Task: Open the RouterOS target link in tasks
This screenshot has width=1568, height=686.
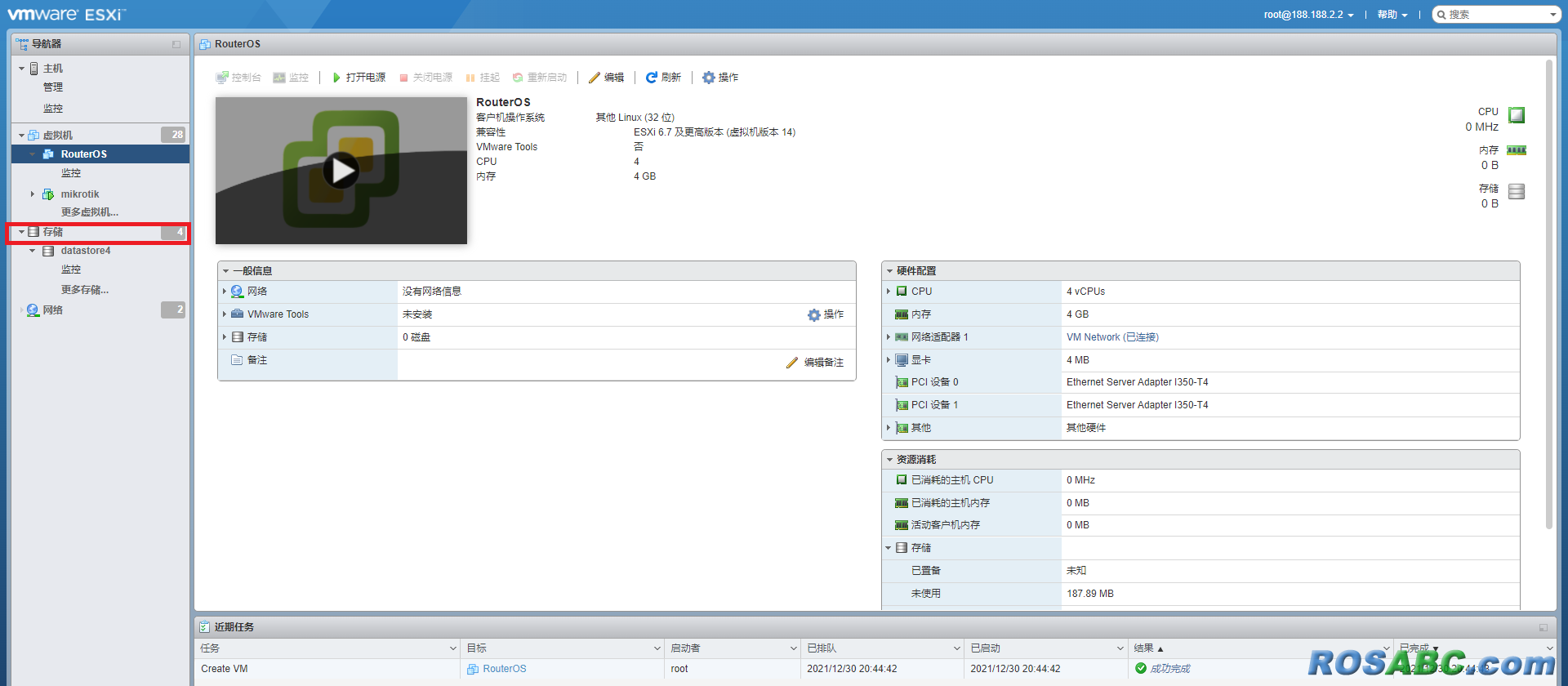Action: [x=505, y=669]
